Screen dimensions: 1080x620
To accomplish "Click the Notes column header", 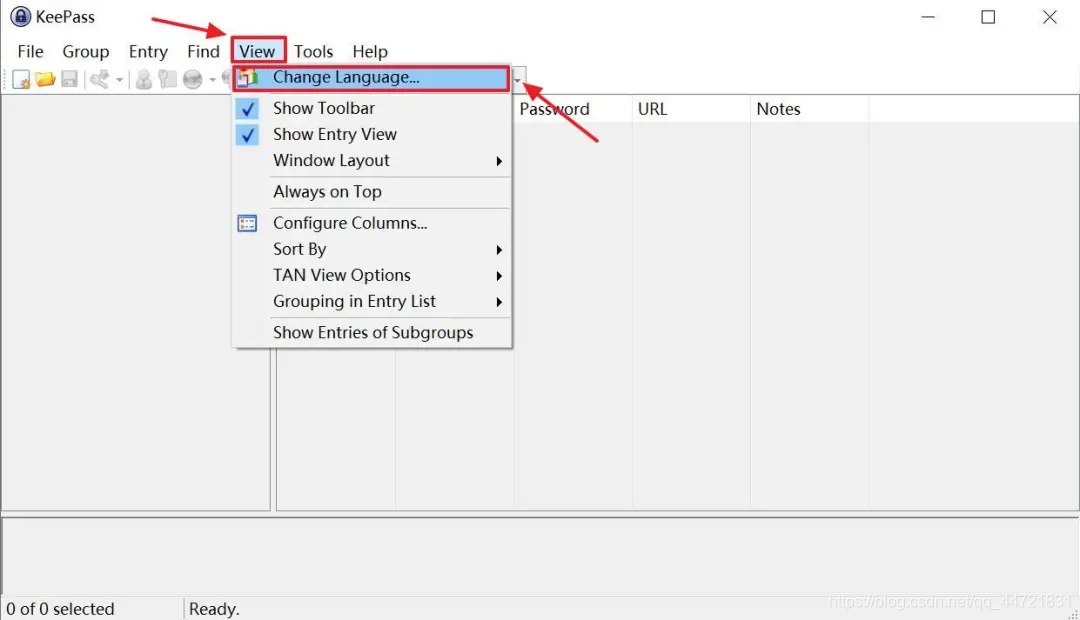I will pyautogui.click(x=809, y=109).
